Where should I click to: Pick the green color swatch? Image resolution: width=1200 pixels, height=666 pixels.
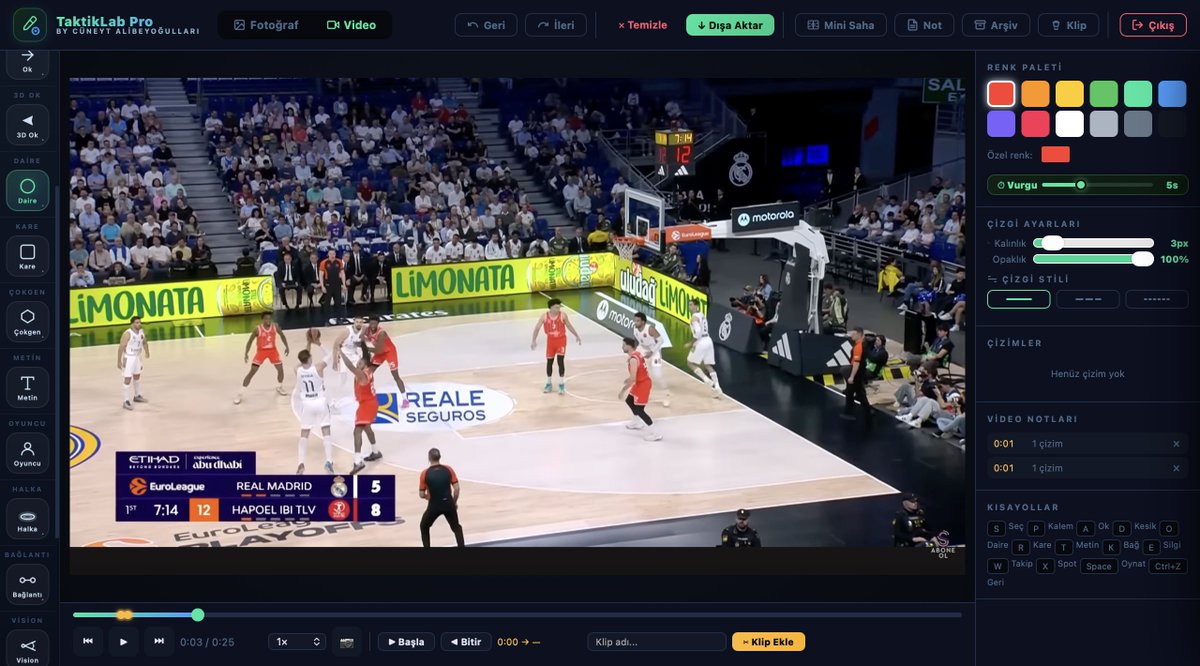click(1104, 94)
